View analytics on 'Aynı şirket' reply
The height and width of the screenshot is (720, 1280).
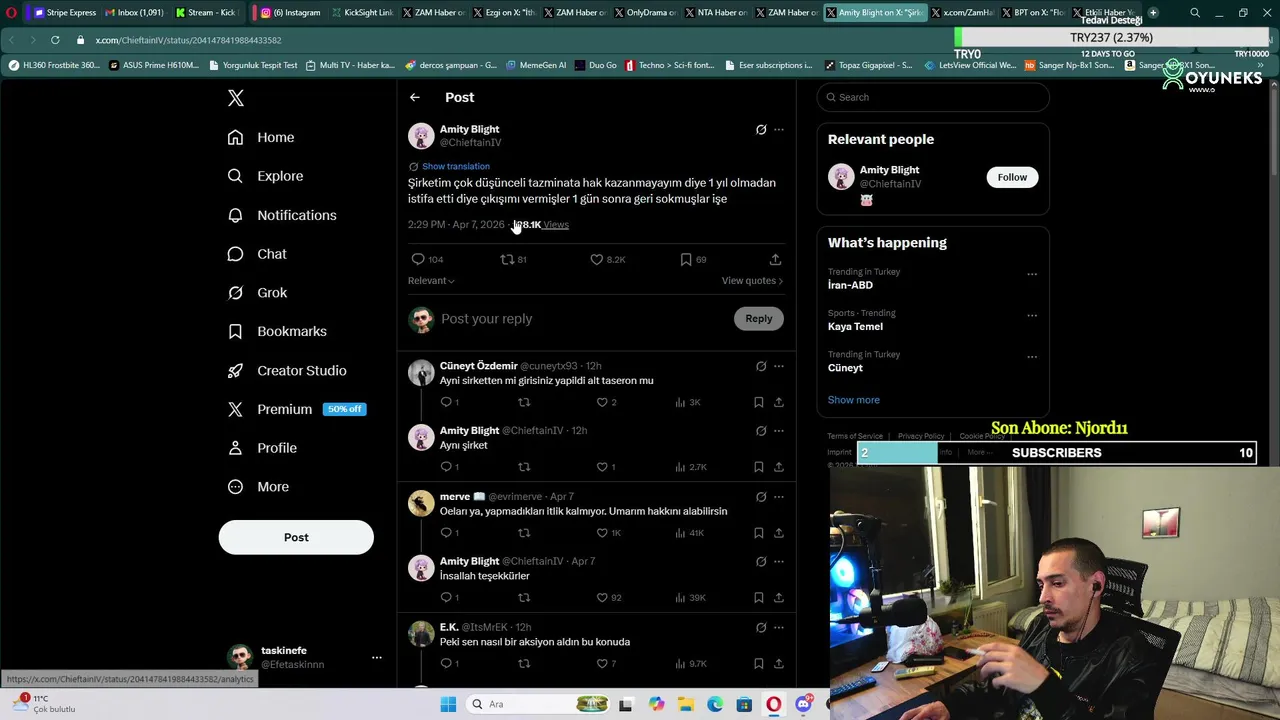click(691, 467)
